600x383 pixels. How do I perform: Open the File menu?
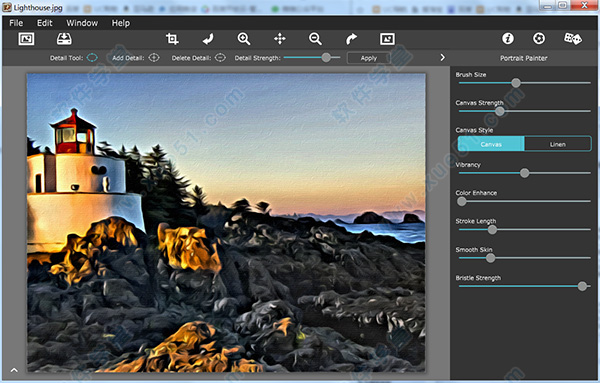[x=16, y=23]
